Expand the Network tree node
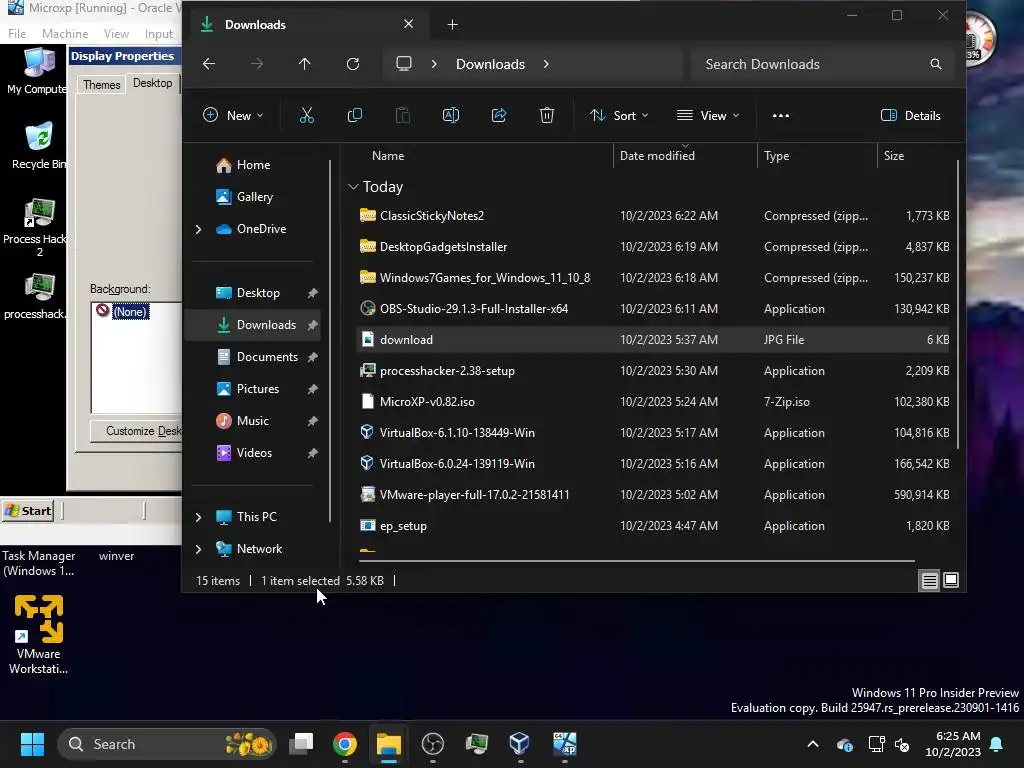Viewport: 1024px width, 768px height. 199,549
